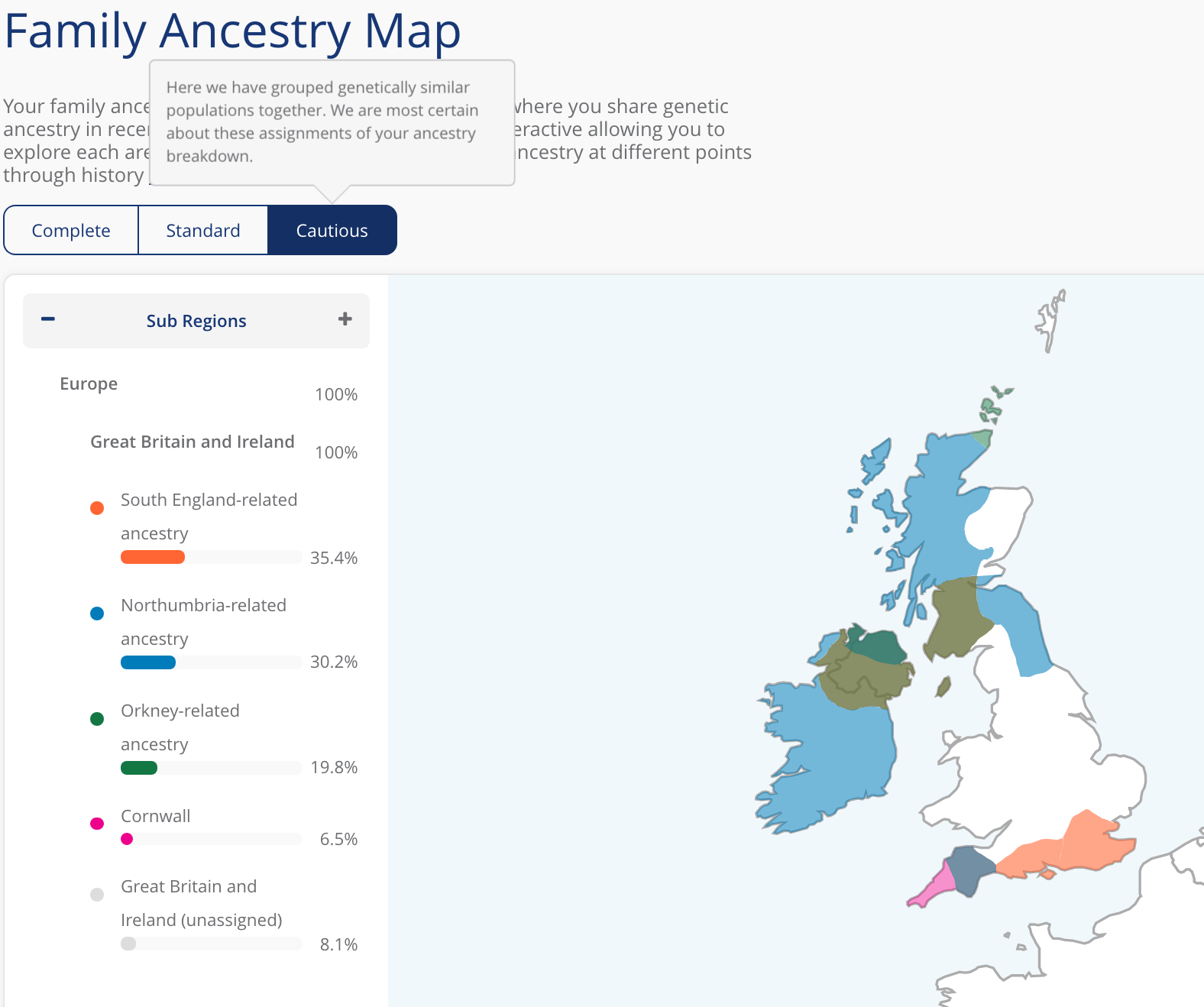Select the grey unassigned ancestry legend dot
This screenshot has height=1007, width=1204.
pos(96,894)
